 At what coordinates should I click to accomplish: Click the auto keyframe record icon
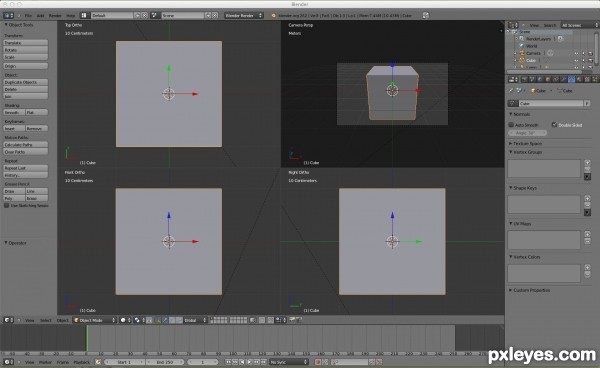click(318, 362)
